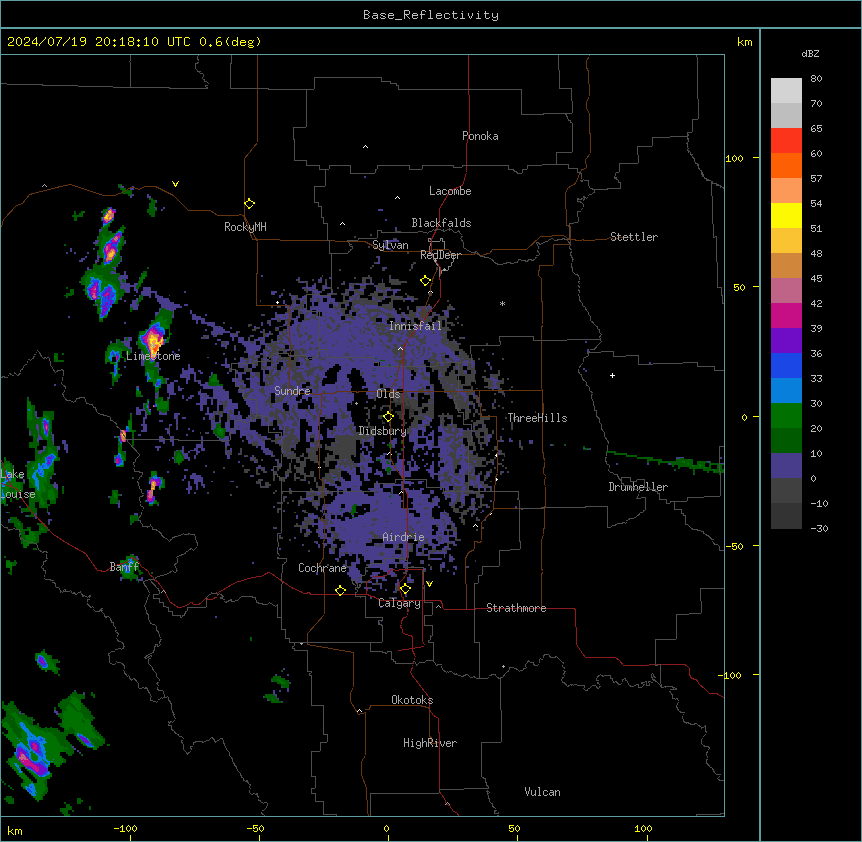Click the yellow diamond marker above Calgary label
Screen dimensions: 862x842
(x=405, y=589)
